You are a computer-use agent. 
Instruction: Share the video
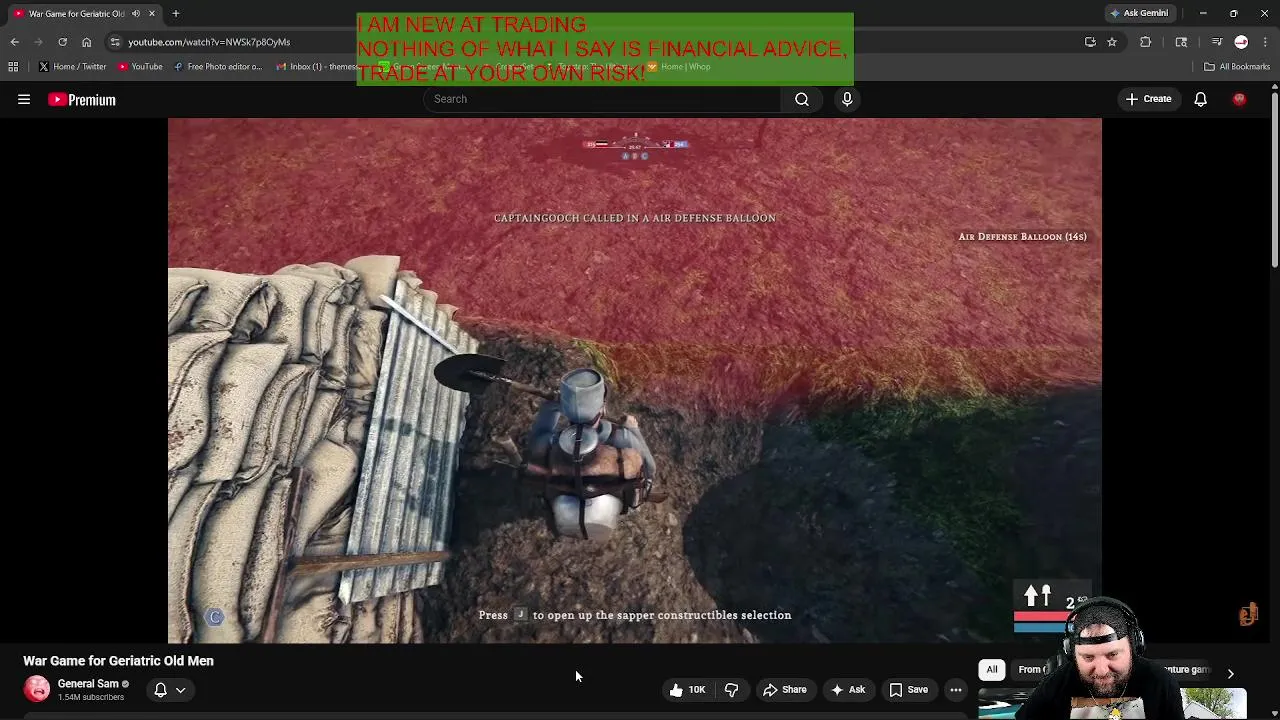(x=785, y=689)
